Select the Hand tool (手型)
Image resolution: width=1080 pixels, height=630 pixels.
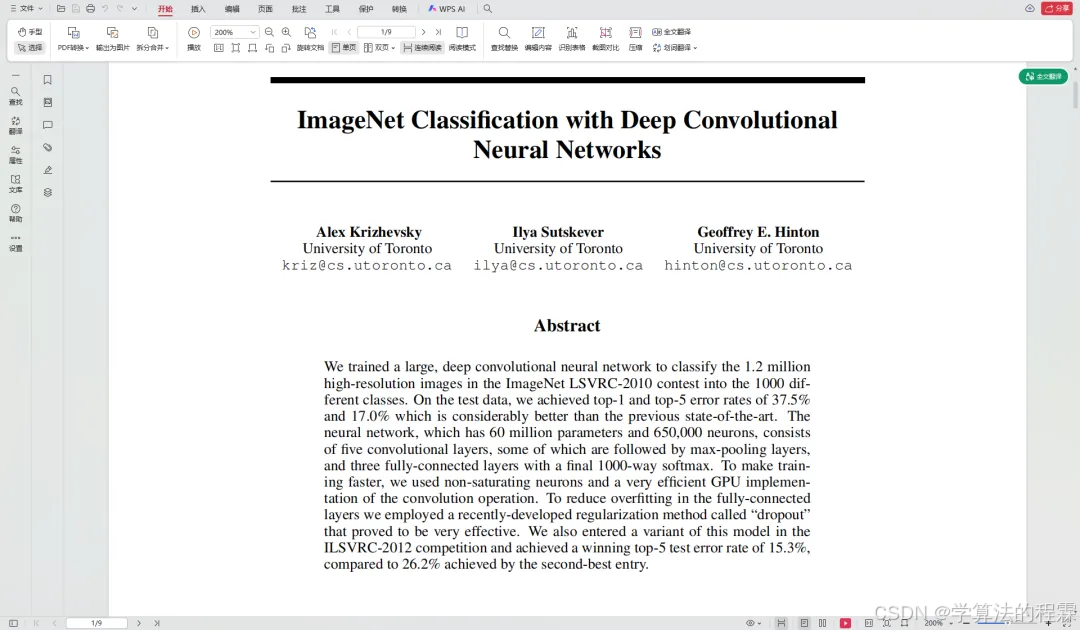(x=30, y=32)
